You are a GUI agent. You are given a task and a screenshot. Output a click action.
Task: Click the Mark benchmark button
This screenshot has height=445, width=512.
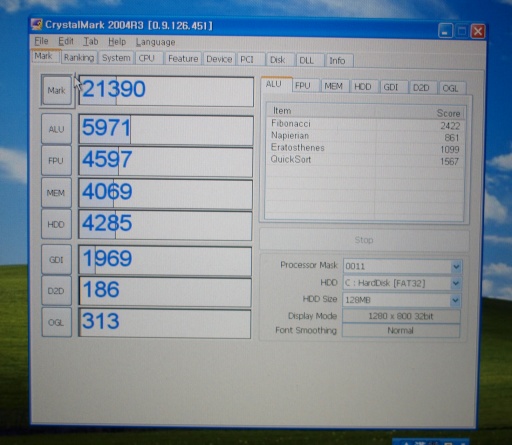tap(56, 90)
